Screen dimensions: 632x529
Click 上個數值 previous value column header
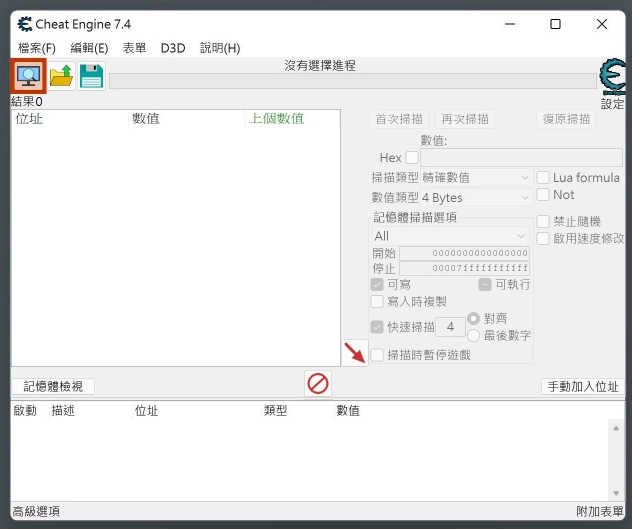pos(293,119)
